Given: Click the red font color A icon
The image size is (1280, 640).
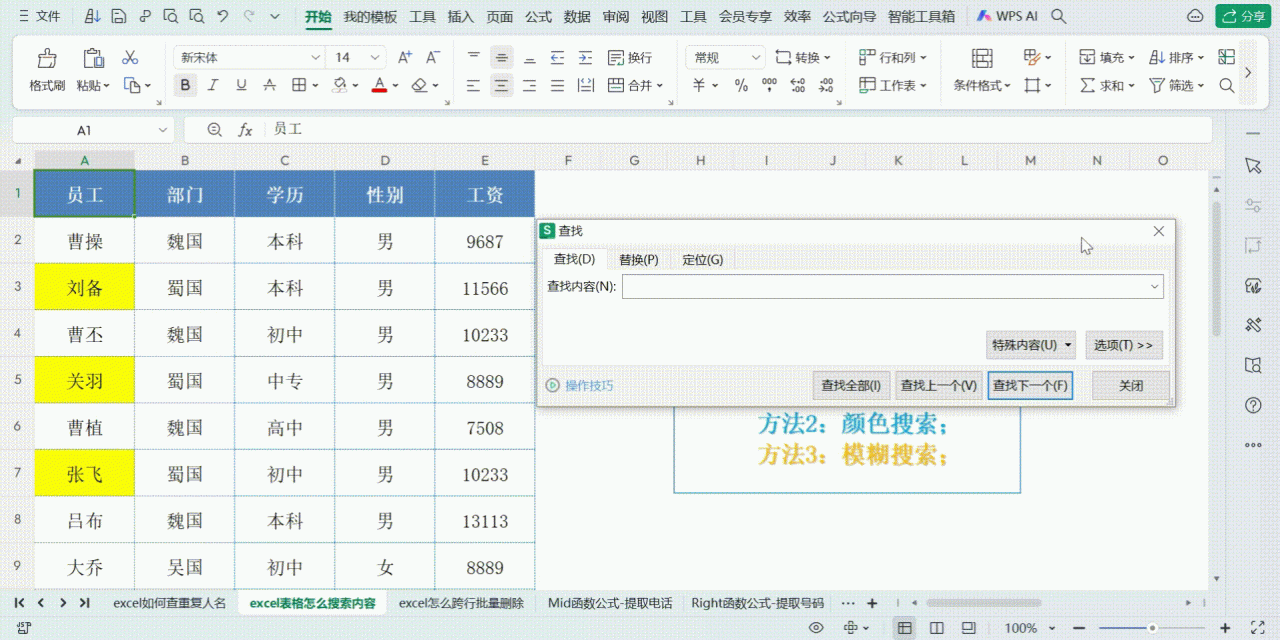Looking at the screenshot, I should (x=379, y=86).
